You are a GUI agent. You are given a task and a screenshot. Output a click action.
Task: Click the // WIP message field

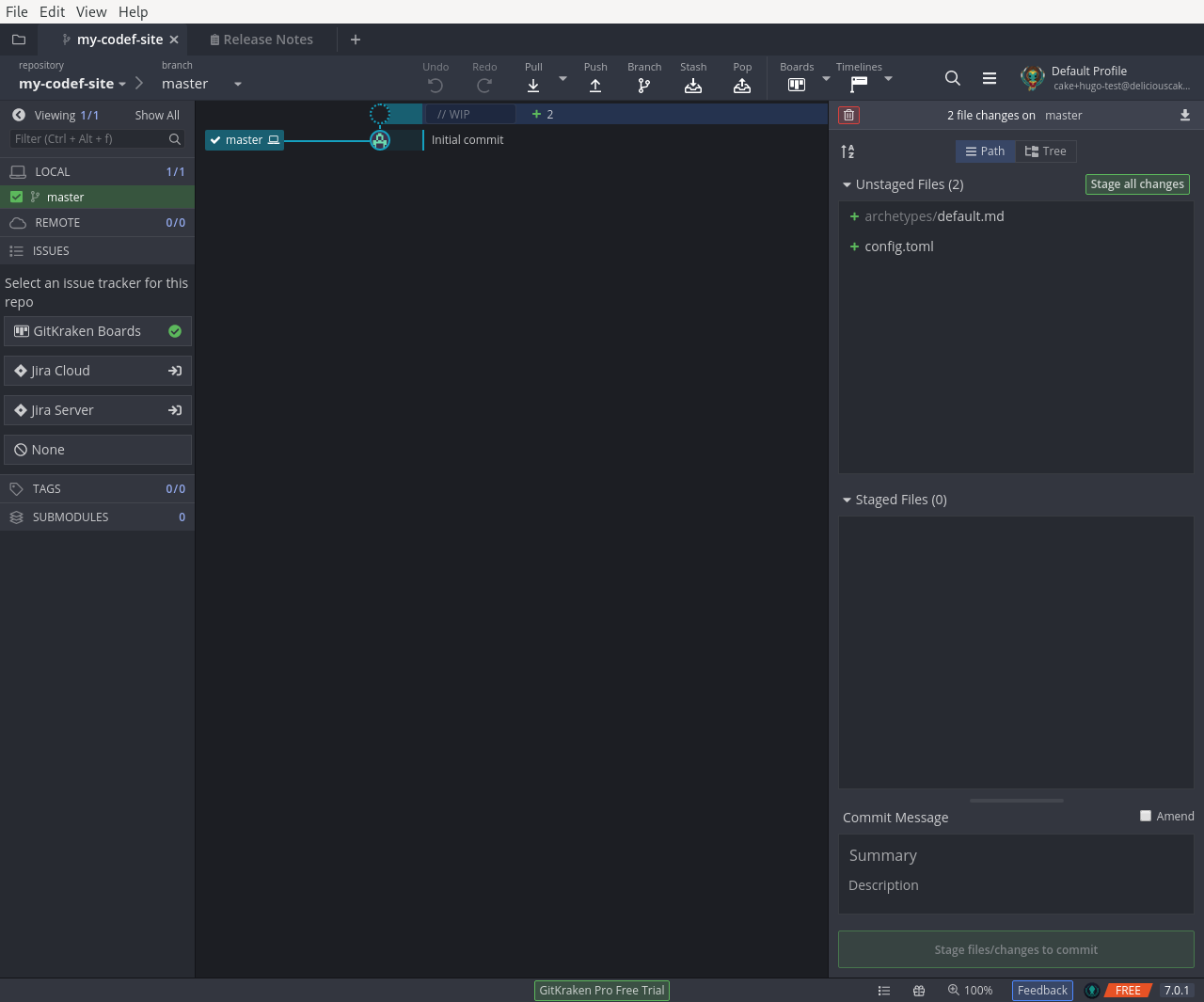coord(469,114)
